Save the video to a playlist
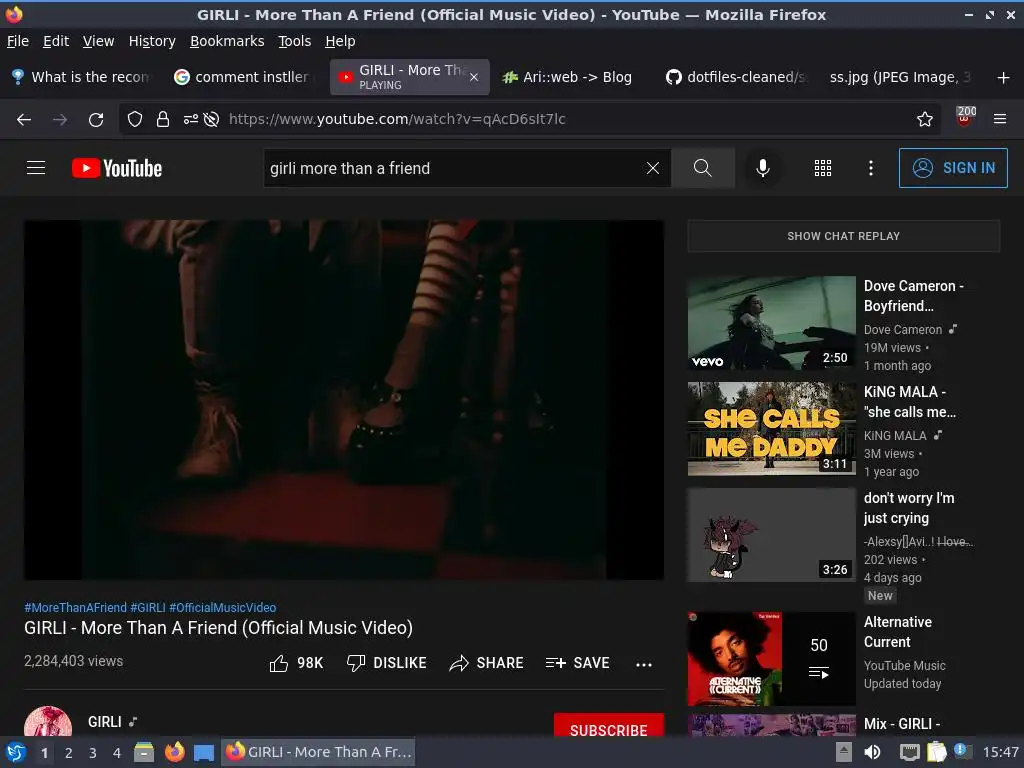Screen dimensions: 1024x768 (x=577, y=663)
